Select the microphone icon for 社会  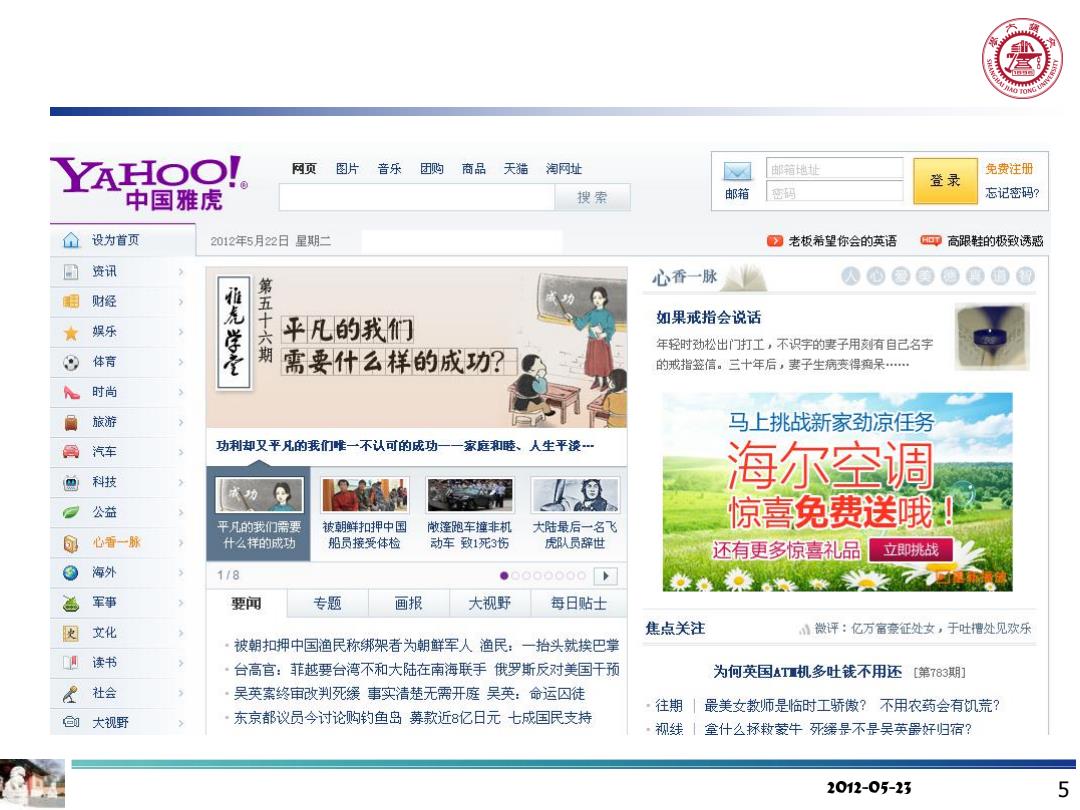(x=71, y=694)
